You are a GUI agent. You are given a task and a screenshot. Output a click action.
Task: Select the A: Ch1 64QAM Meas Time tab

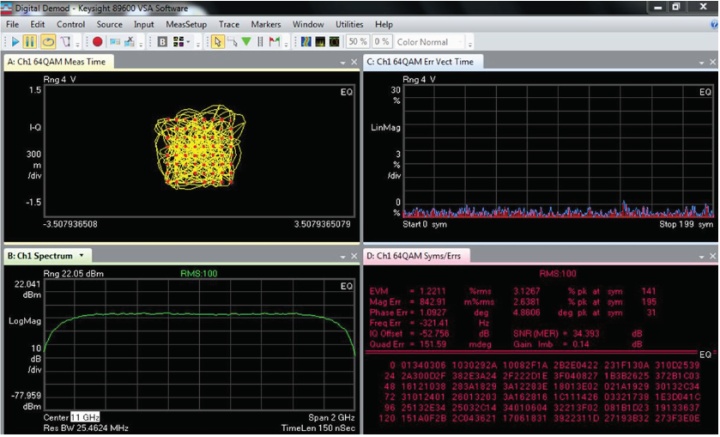[x=58, y=62]
